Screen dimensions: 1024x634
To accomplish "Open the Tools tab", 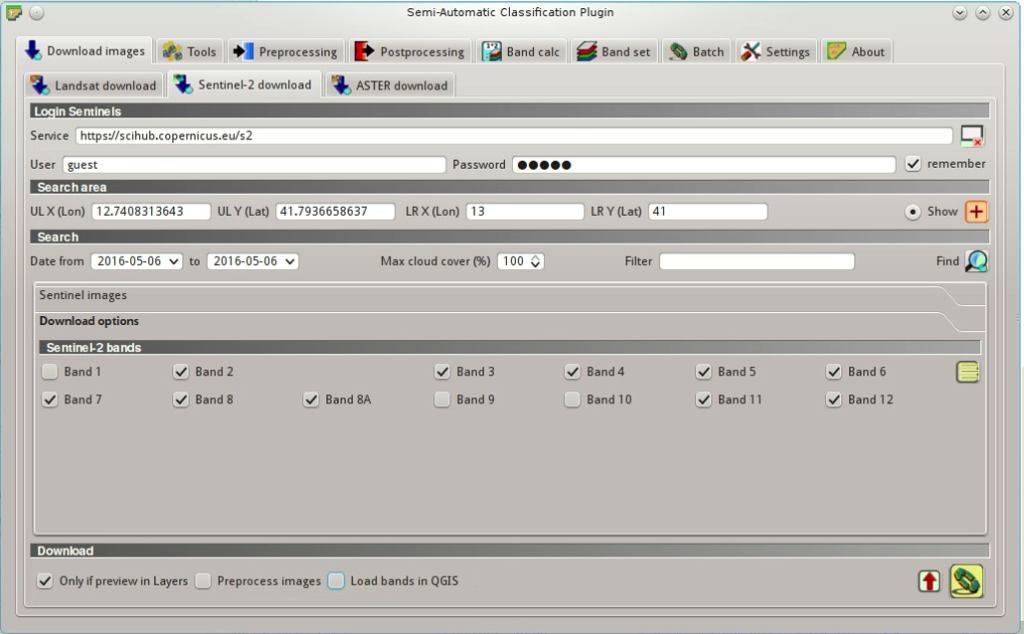I will point(189,52).
